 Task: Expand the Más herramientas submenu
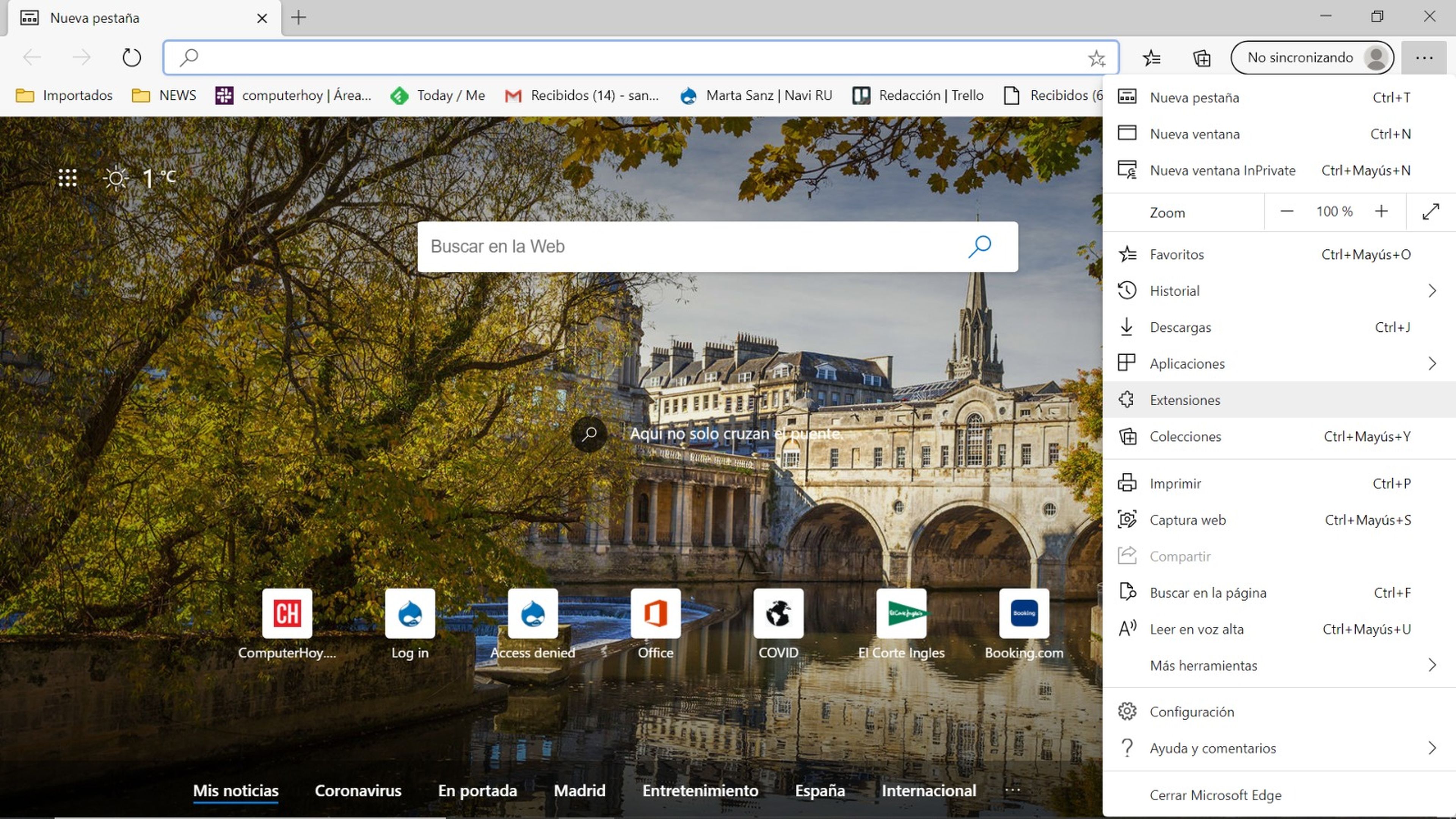click(x=1432, y=665)
